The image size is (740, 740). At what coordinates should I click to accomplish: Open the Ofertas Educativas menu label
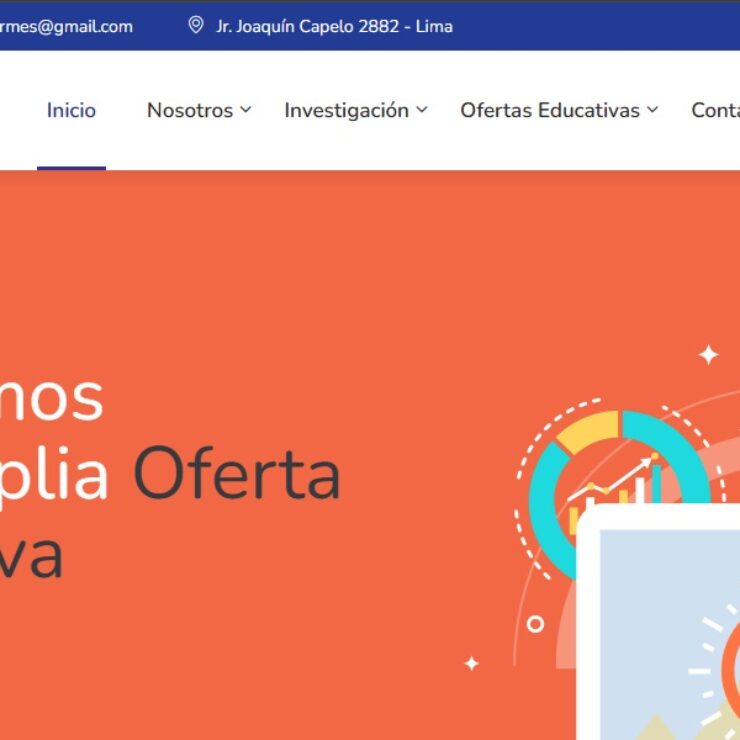(x=550, y=110)
